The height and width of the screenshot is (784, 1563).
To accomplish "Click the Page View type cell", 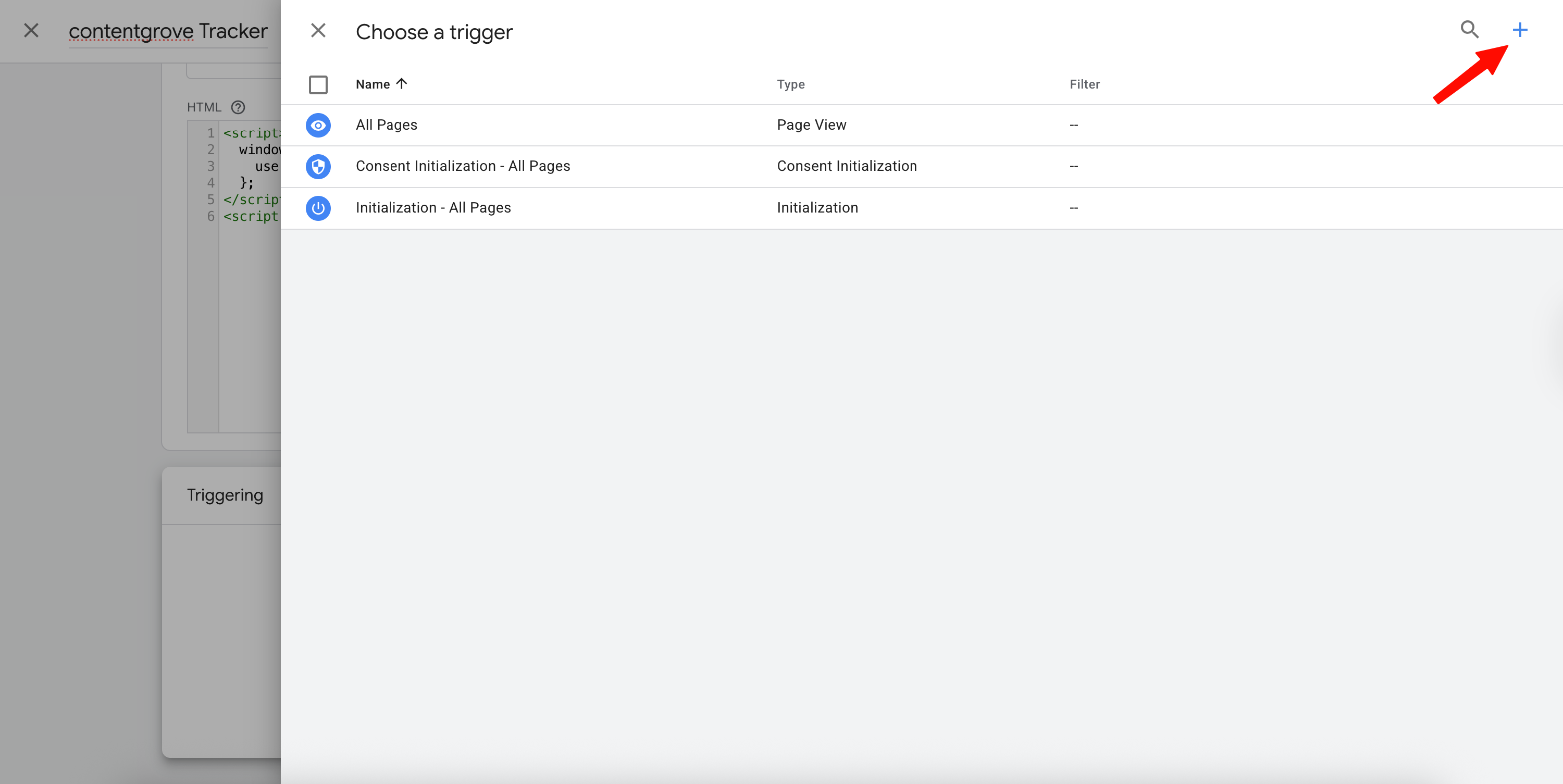I will [x=811, y=125].
